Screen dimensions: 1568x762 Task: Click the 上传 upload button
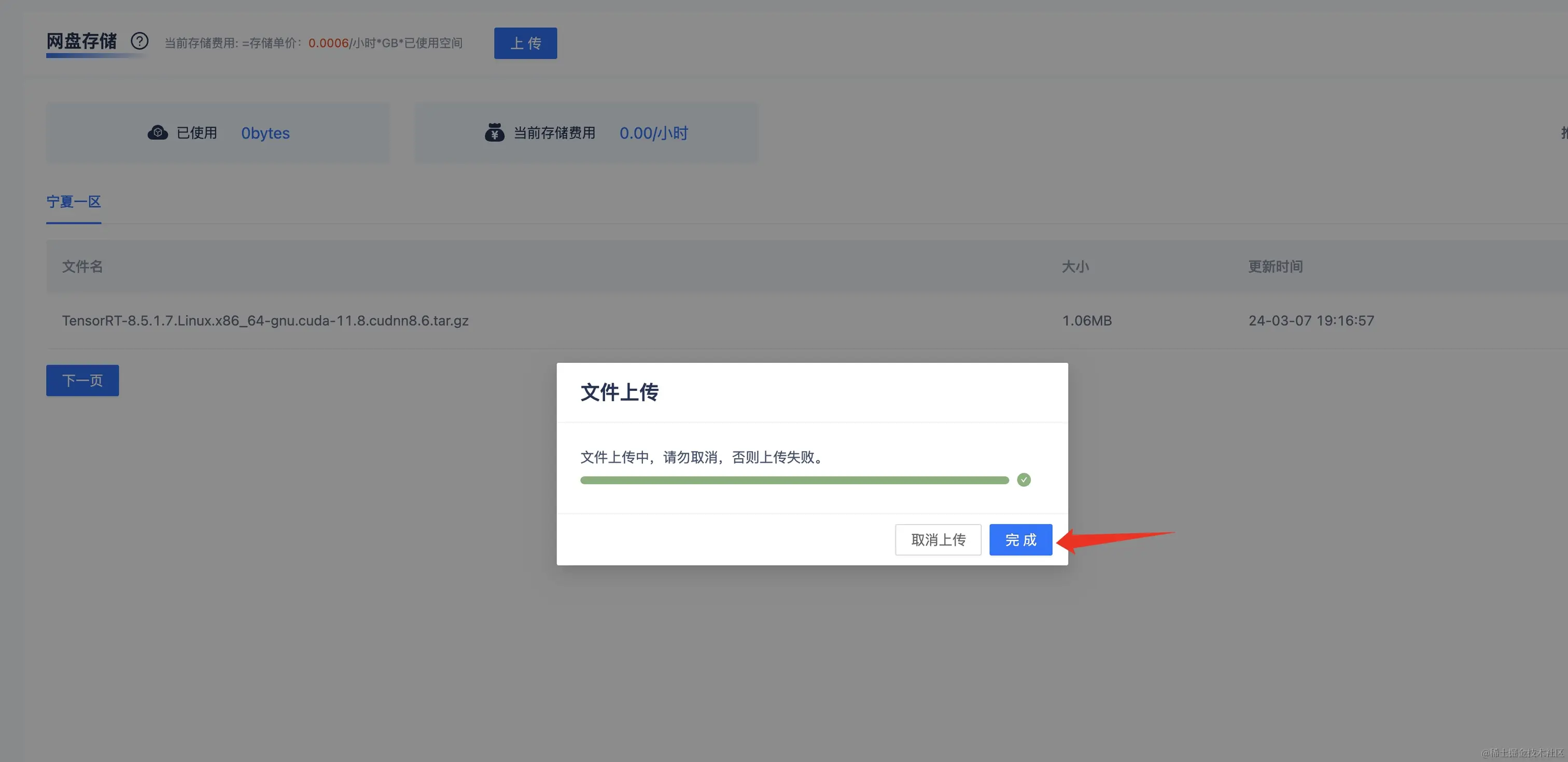(525, 43)
